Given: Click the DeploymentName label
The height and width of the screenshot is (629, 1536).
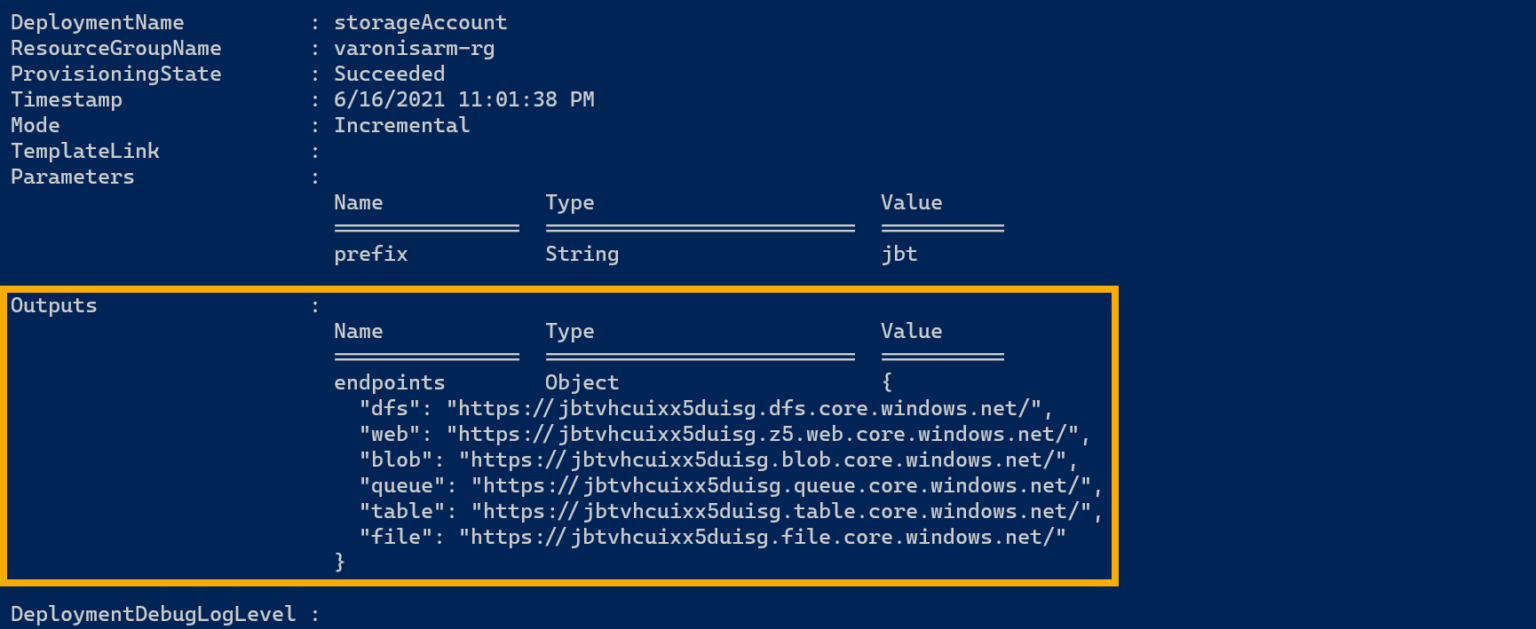Looking at the screenshot, I should click(96, 22).
